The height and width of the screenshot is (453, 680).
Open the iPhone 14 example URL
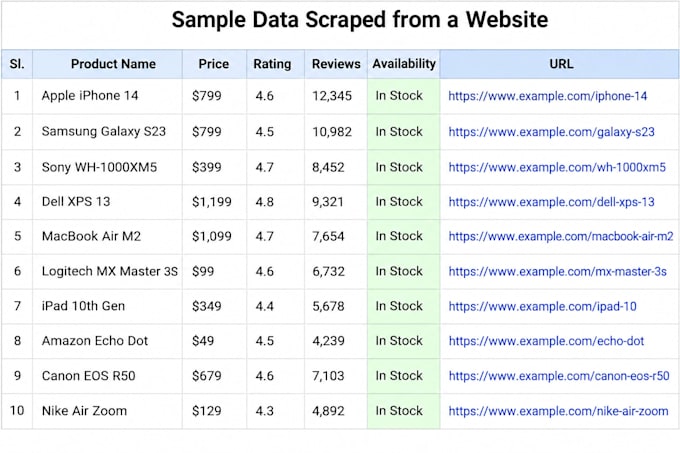(547, 96)
